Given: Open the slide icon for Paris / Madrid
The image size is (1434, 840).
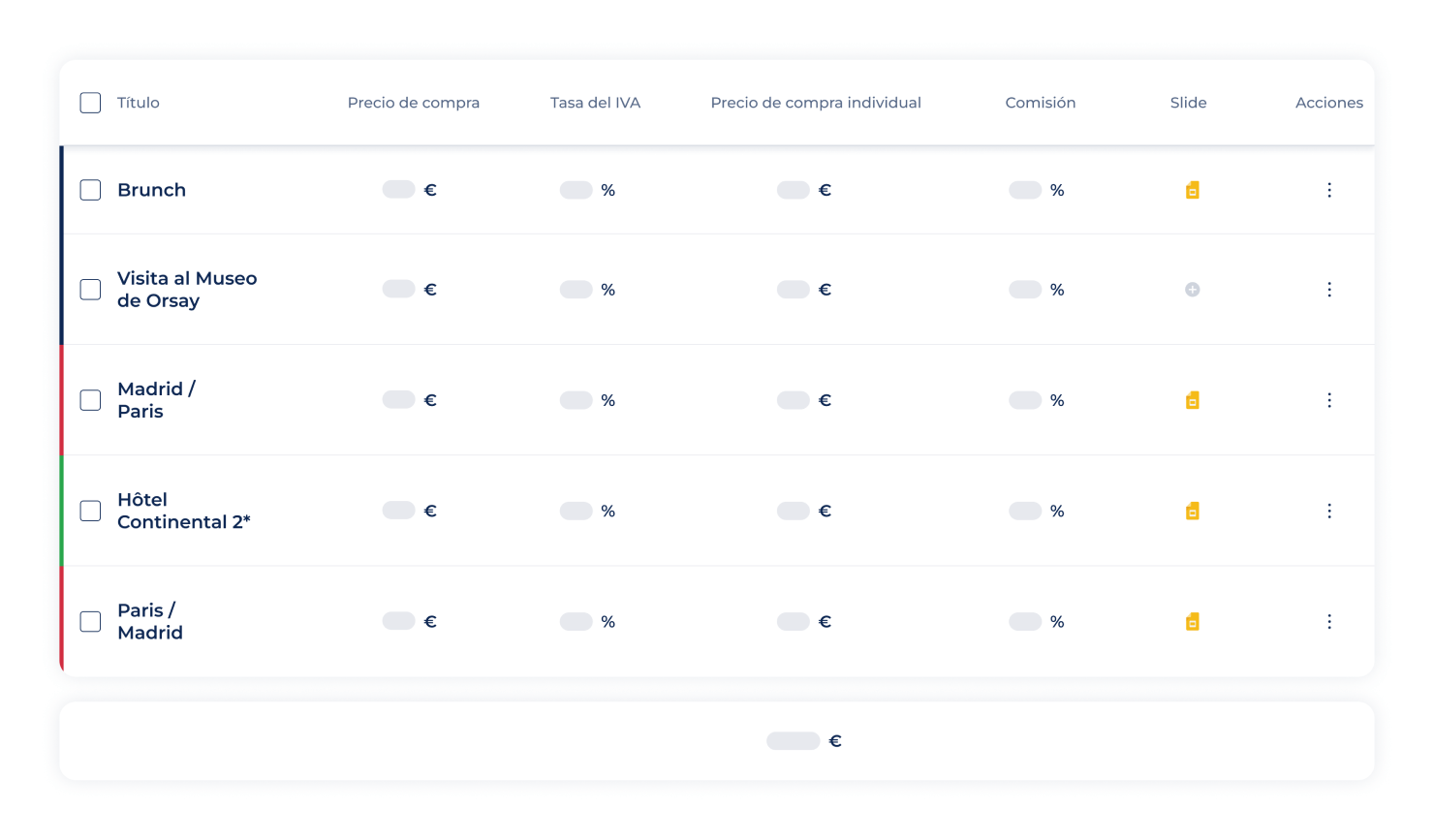Looking at the screenshot, I should (x=1192, y=621).
